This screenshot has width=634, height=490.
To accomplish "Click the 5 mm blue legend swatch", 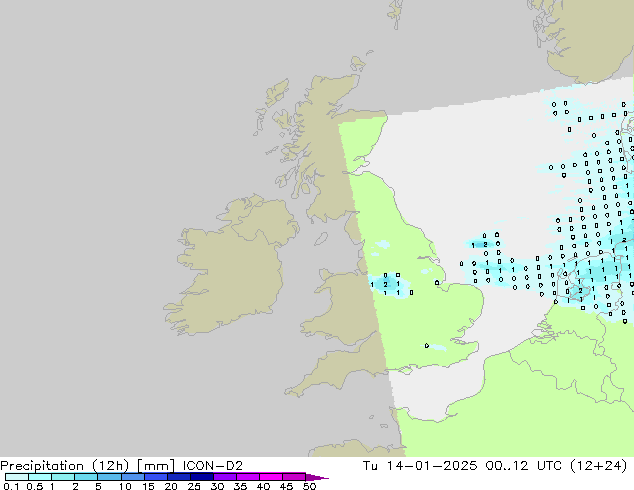I will [108, 477].
